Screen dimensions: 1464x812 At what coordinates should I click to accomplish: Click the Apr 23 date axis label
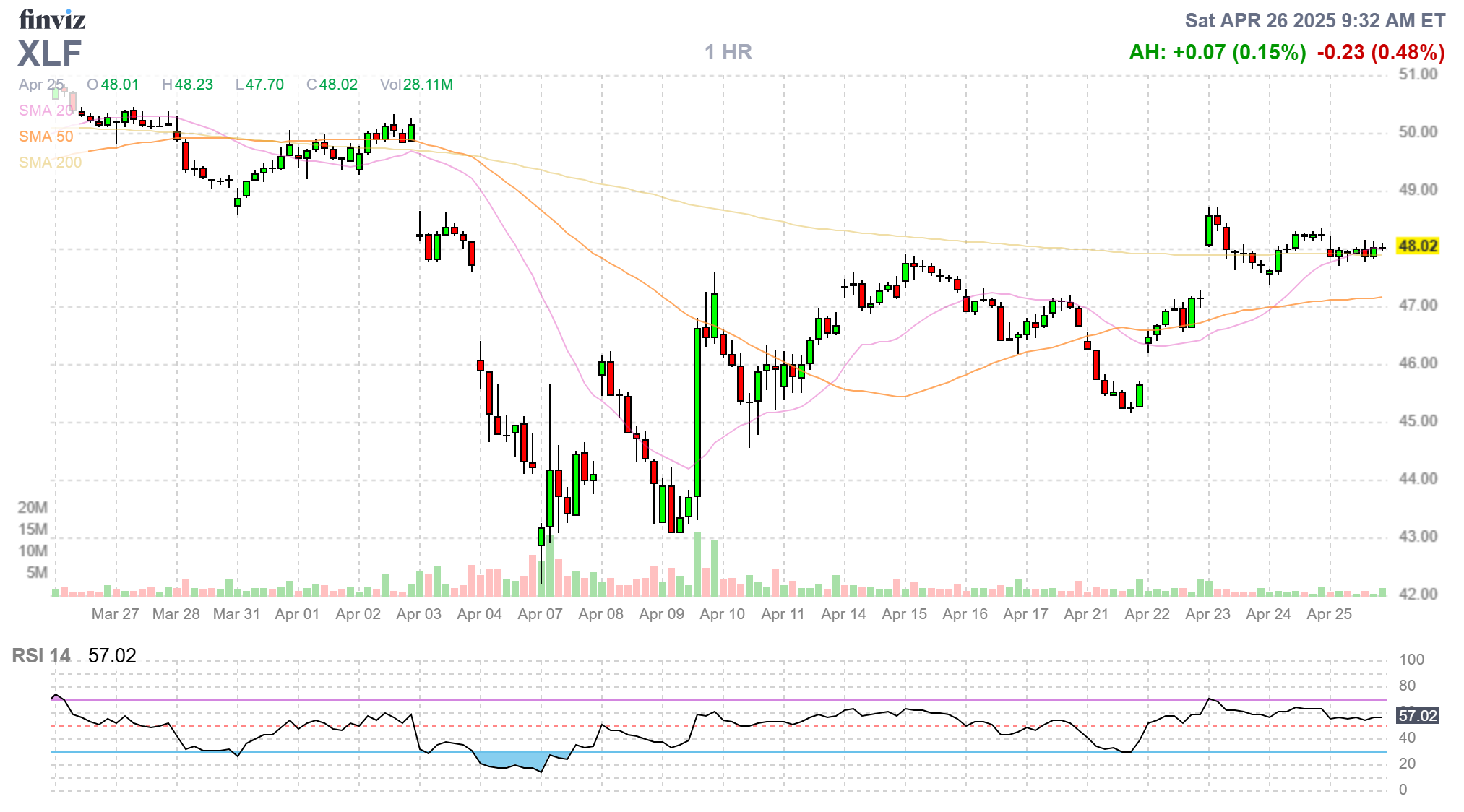[1207, 614]
